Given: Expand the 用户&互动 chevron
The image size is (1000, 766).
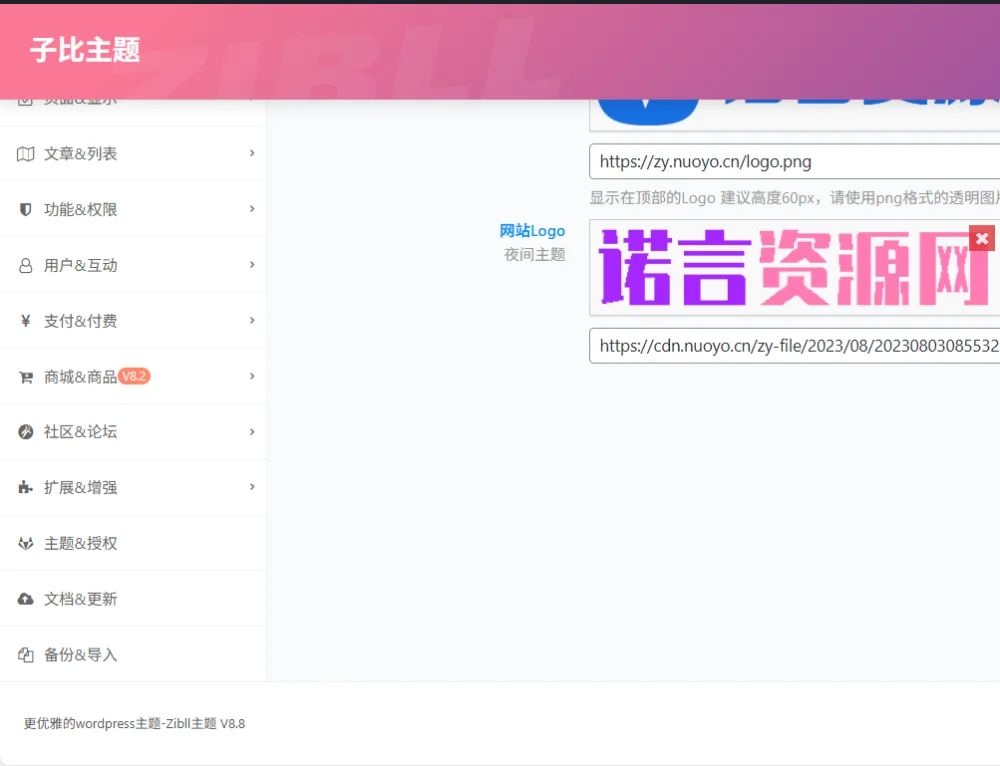Looking at the screenshot, I should click(252, 265).
